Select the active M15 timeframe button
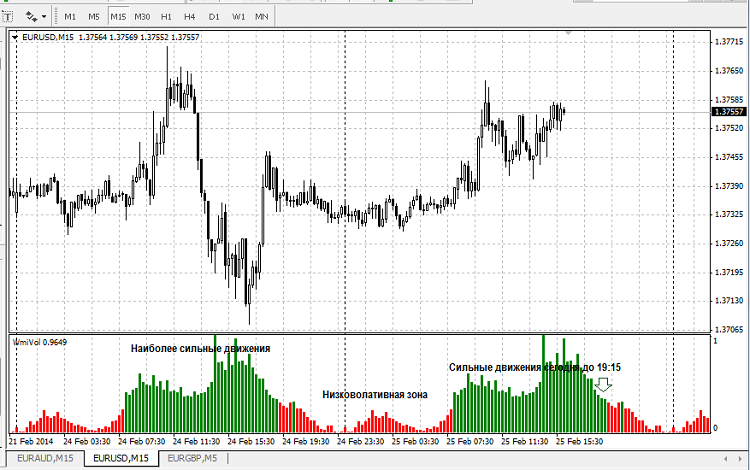The image size is (750, 470). point(118,17)
